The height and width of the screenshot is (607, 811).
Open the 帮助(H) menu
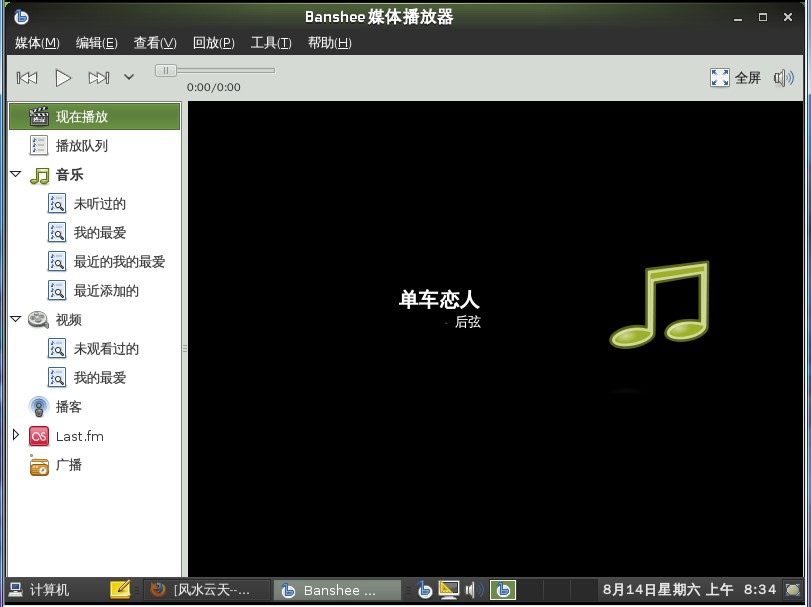(x=329, y=43)
